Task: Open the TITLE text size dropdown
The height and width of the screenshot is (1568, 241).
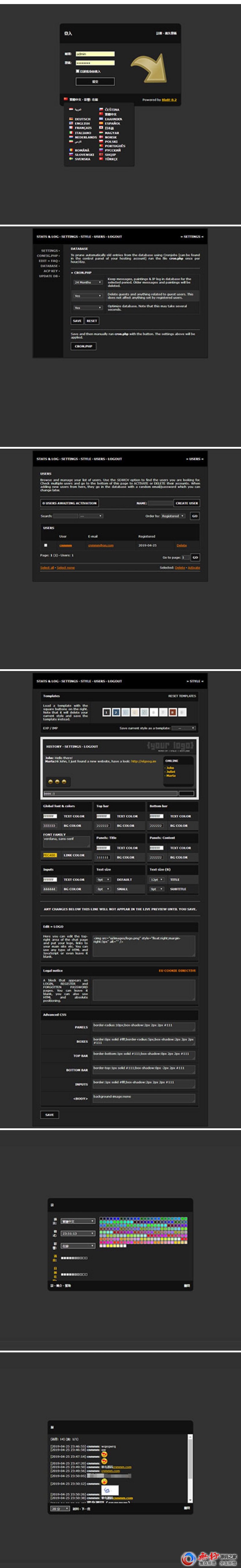Action: point(157,879)
